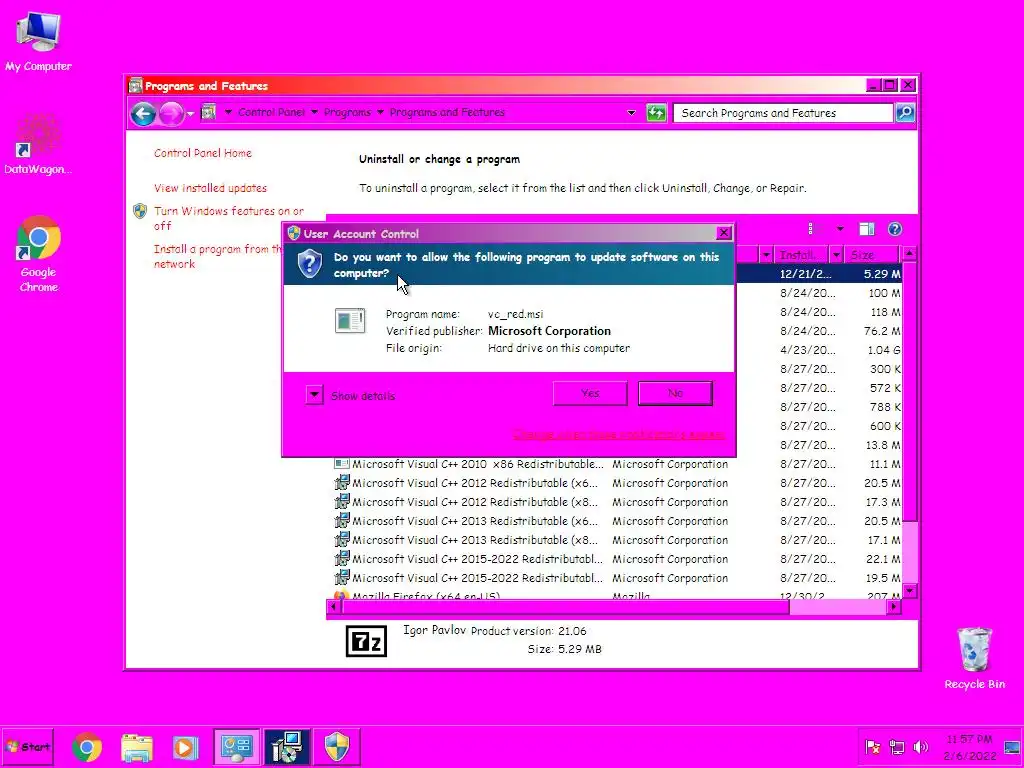Open Install a program from the network
Image resolution: width=1024 pixels, height=768 pixels.
[218, 256]
